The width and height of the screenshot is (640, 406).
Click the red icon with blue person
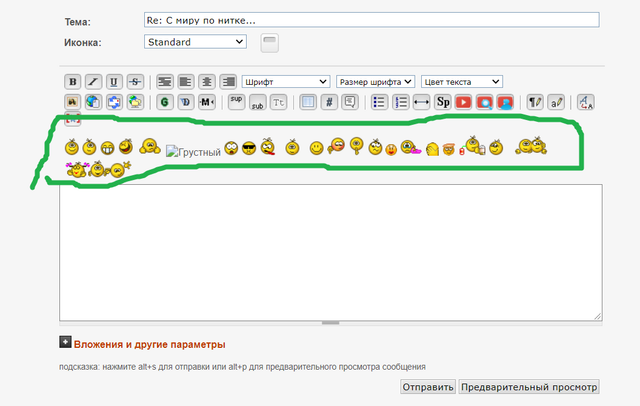[x=505, y=102]
